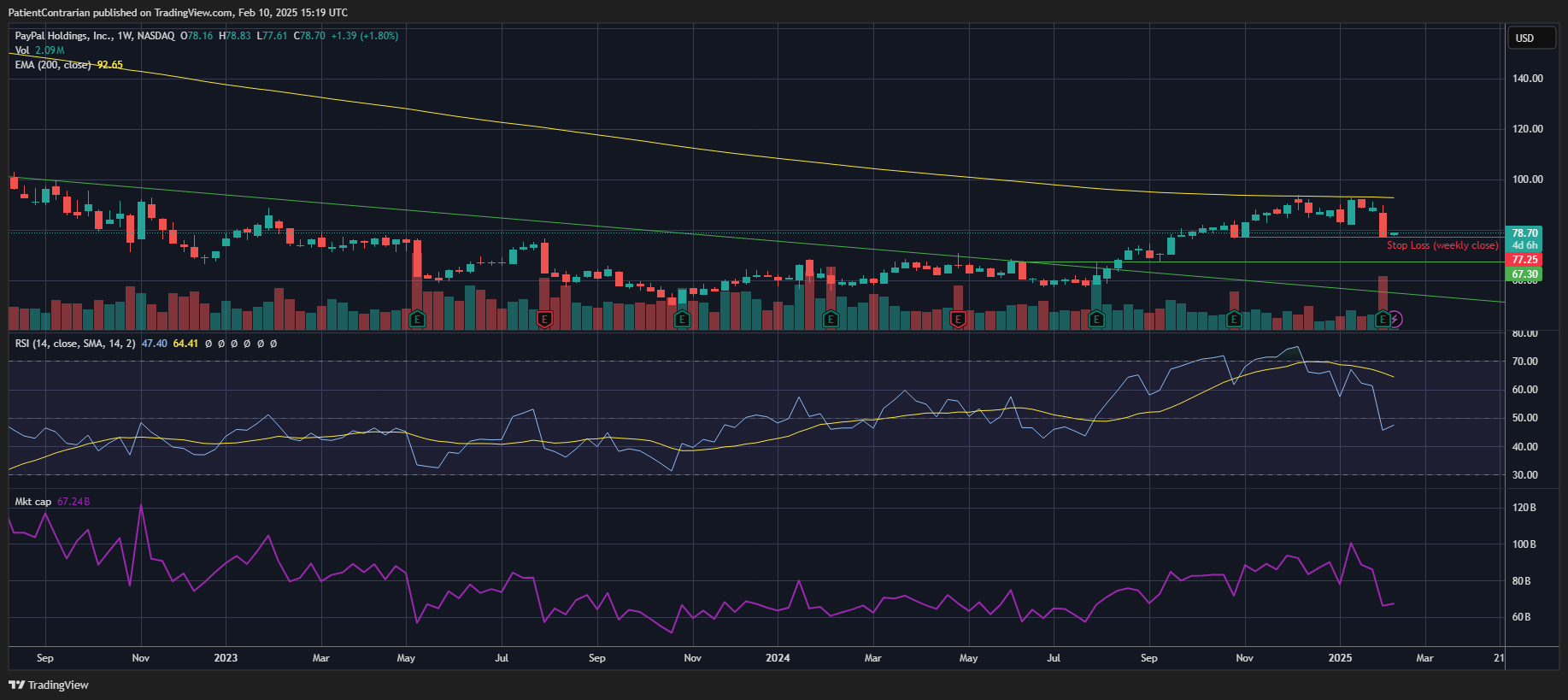Click the 100.00 price axis label
The width and height of the screenshot is (1568, 700).
1527,179
